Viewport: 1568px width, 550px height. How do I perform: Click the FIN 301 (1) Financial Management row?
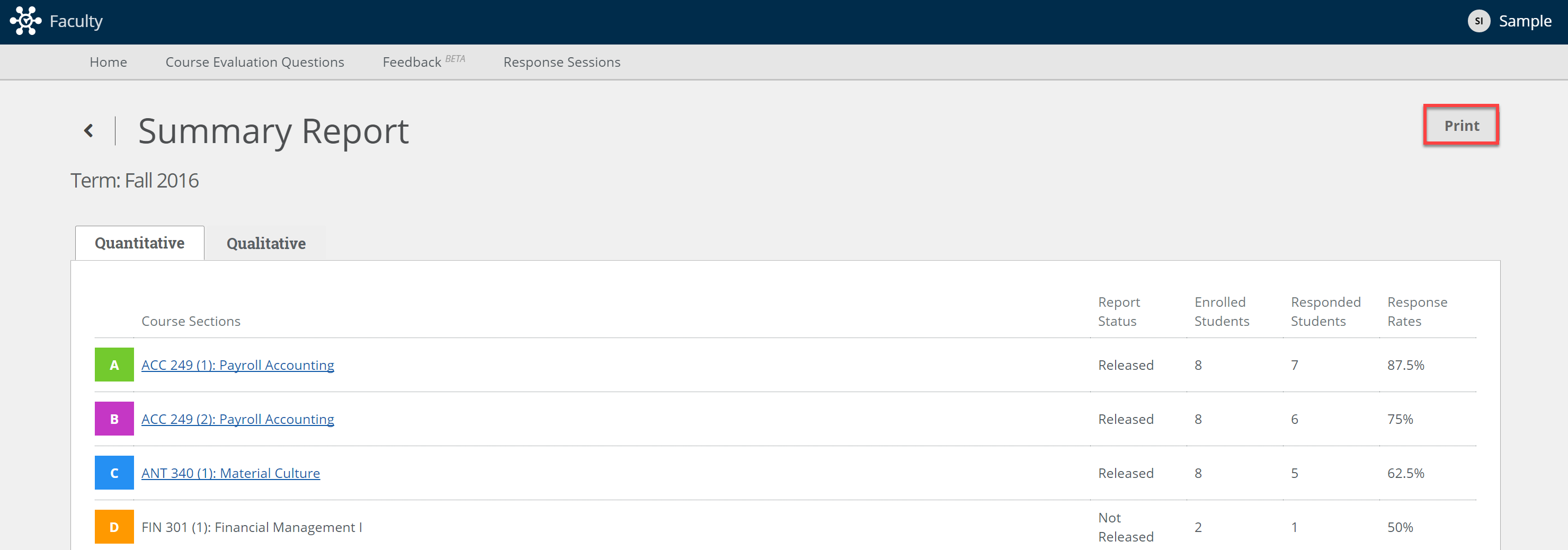pyautogui.click(x=785, y=527)
